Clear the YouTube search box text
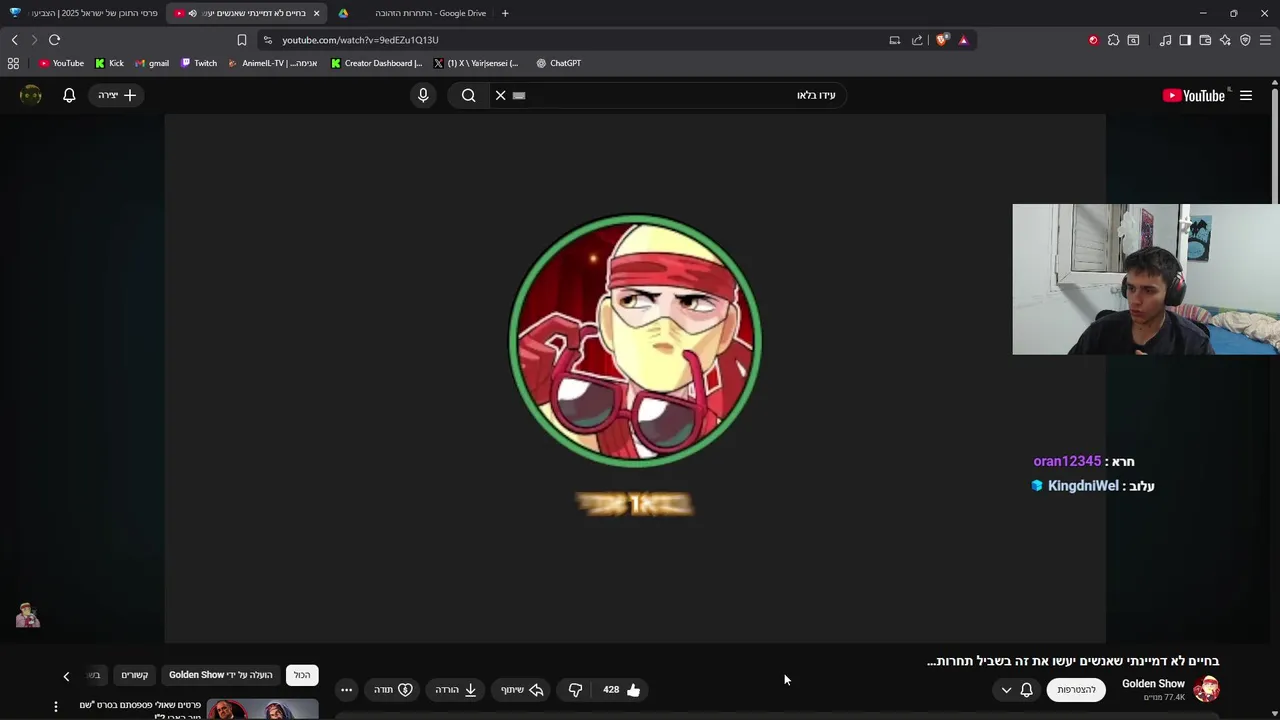 click(x=500, y=95)
